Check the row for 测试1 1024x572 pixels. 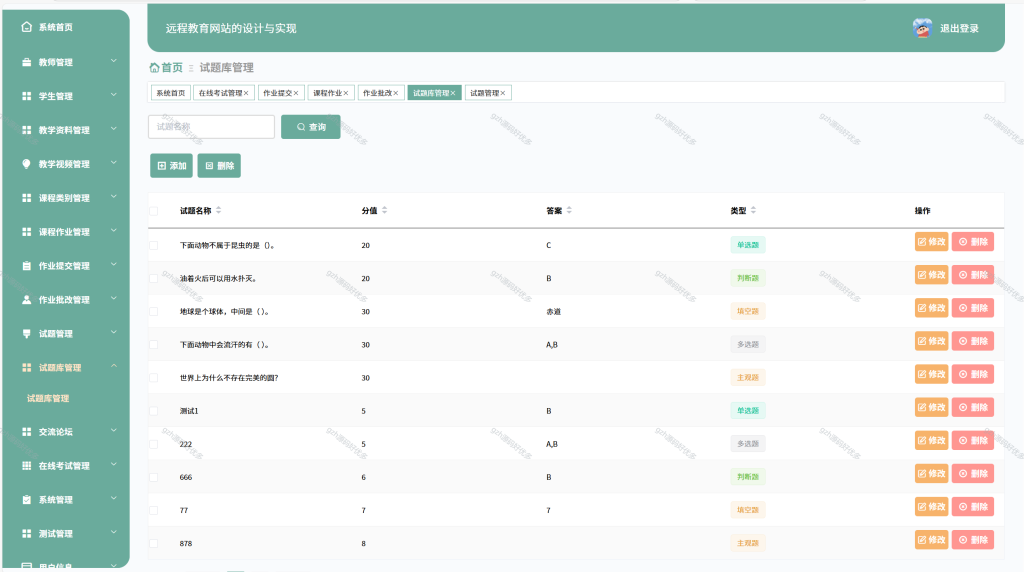(153, 411)
